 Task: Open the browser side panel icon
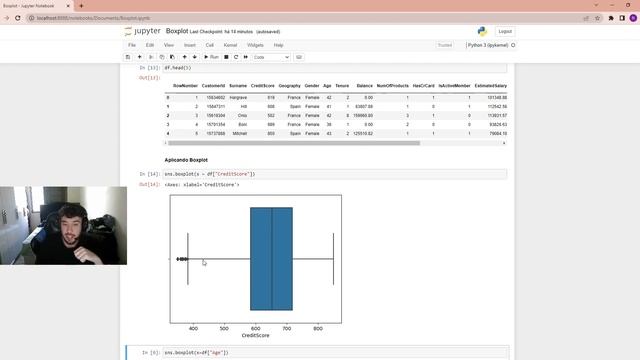pos(622,18)
